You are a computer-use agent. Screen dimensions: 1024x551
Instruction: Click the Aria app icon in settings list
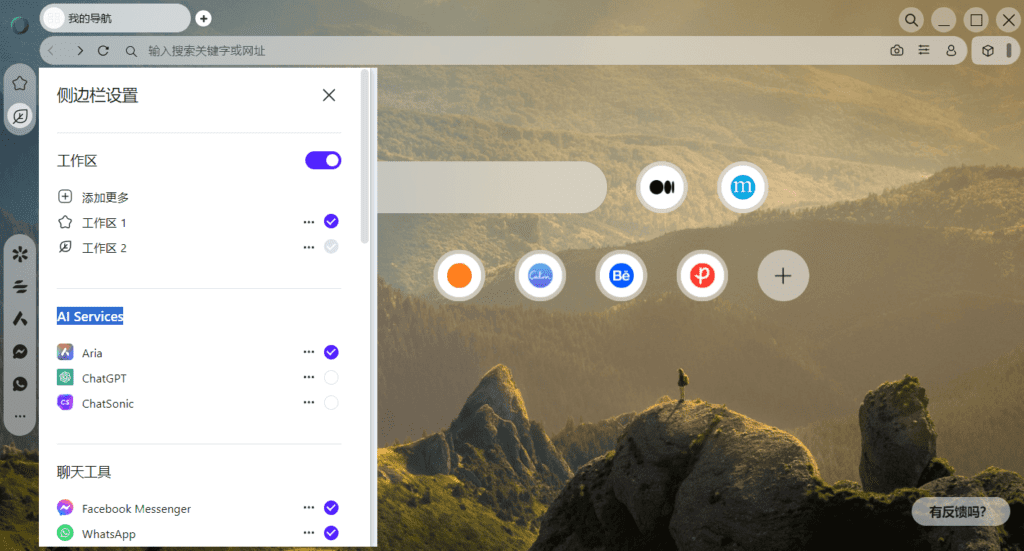[65, 353]
